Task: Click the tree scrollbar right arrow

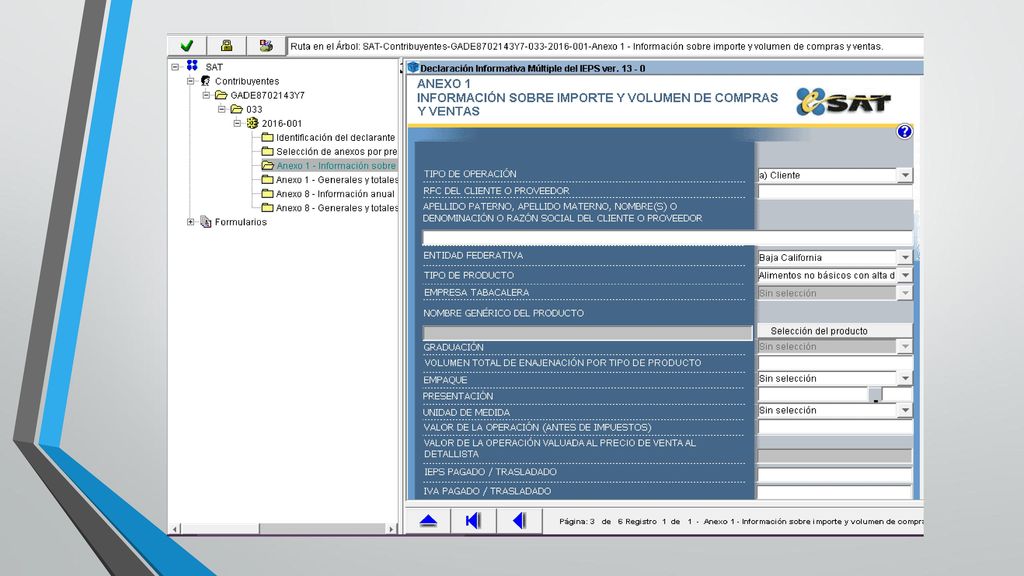Action: (391, 528)
